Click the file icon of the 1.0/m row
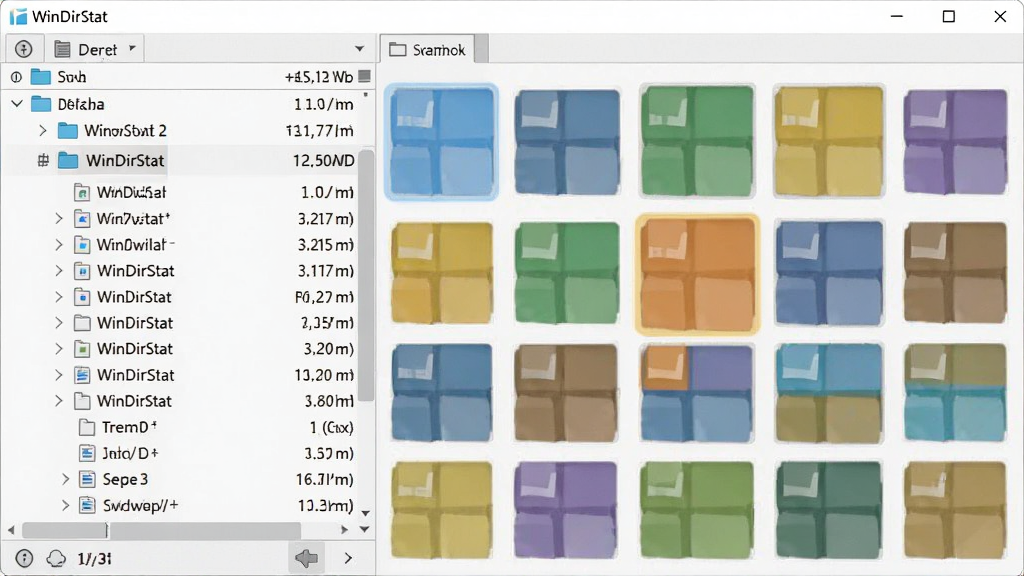This screenshot has height=576, width=1024. (x=82, y=193)
